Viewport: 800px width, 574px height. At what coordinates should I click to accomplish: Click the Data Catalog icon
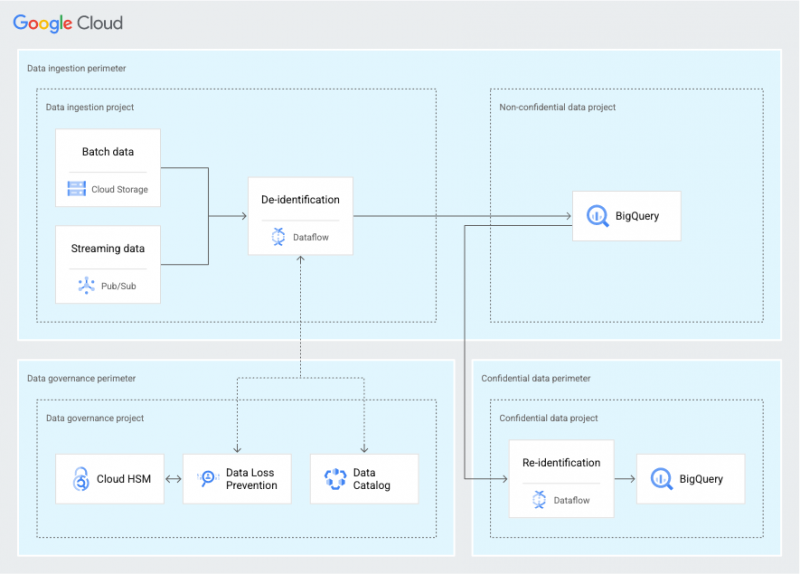[335, 479]
